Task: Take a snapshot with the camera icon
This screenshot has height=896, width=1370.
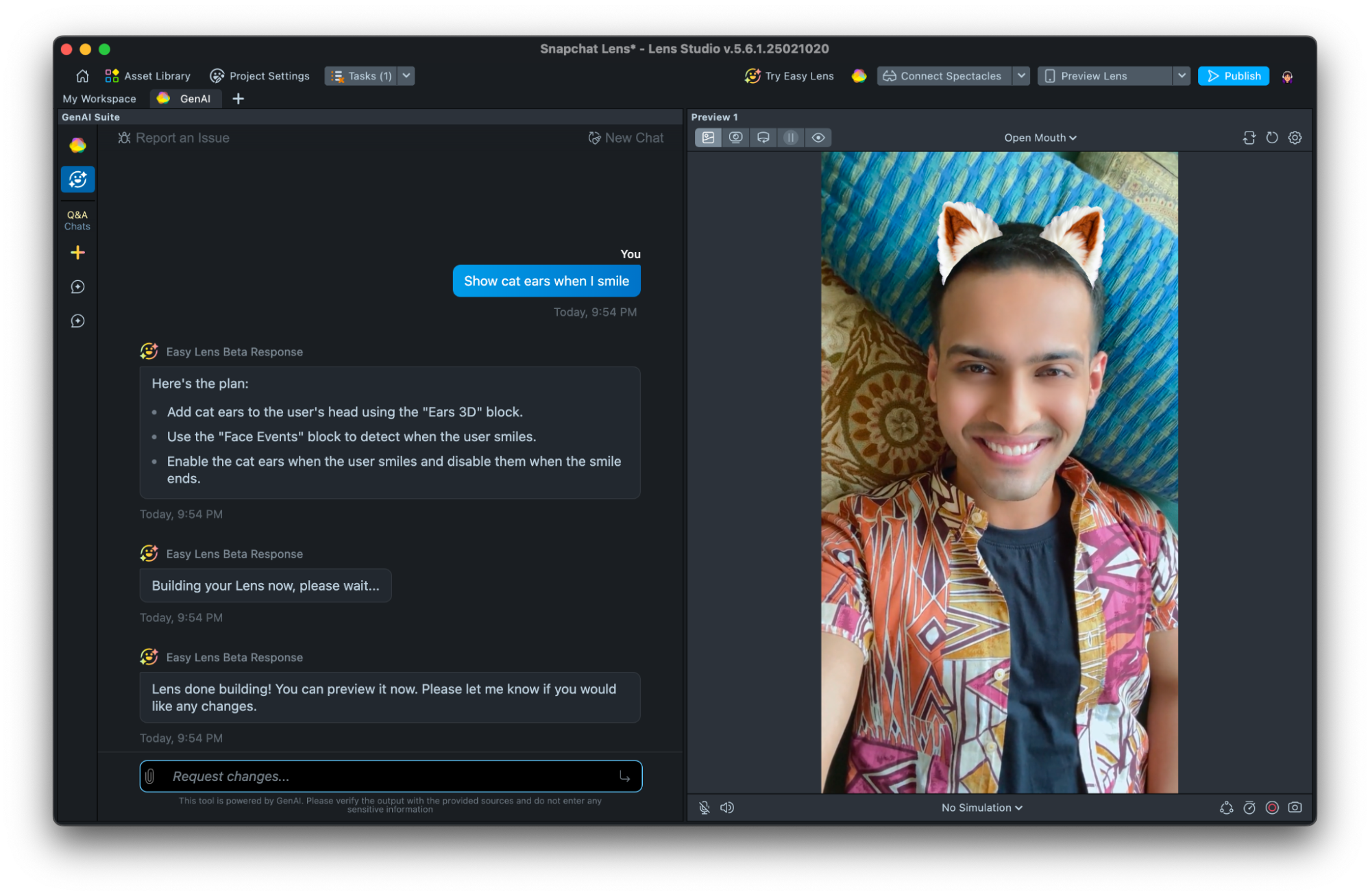Action: [1295, 808]
